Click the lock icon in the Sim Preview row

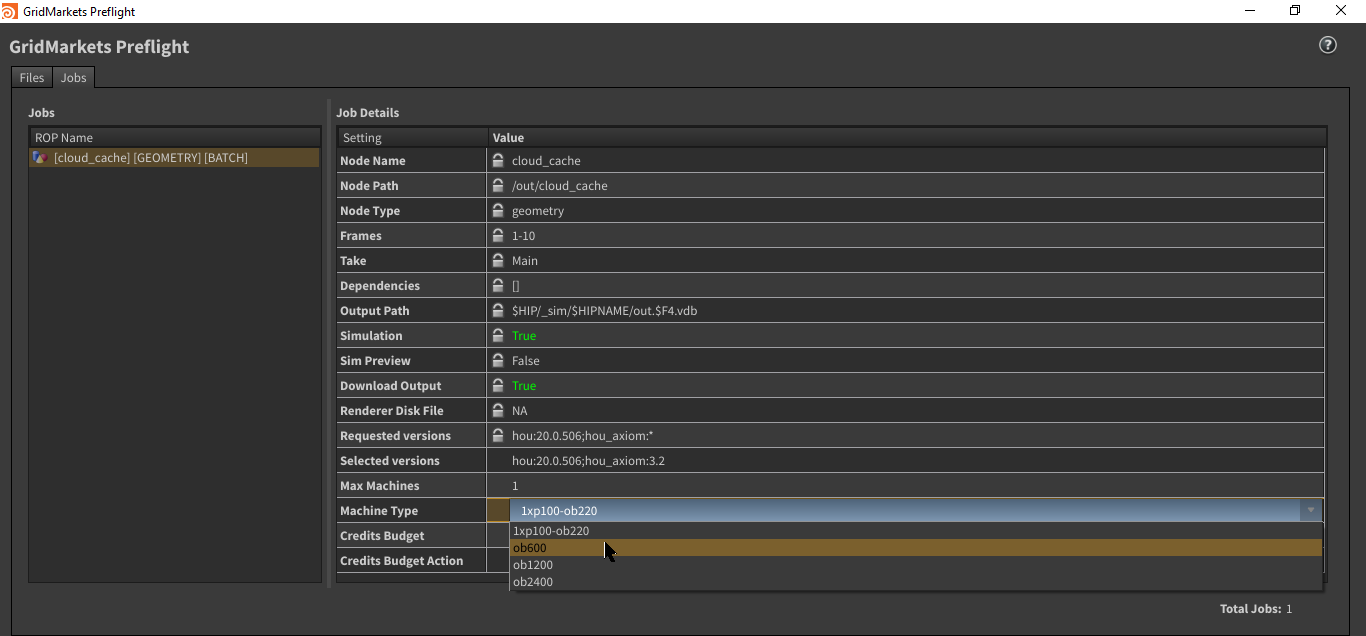click(x=498, y=360)
